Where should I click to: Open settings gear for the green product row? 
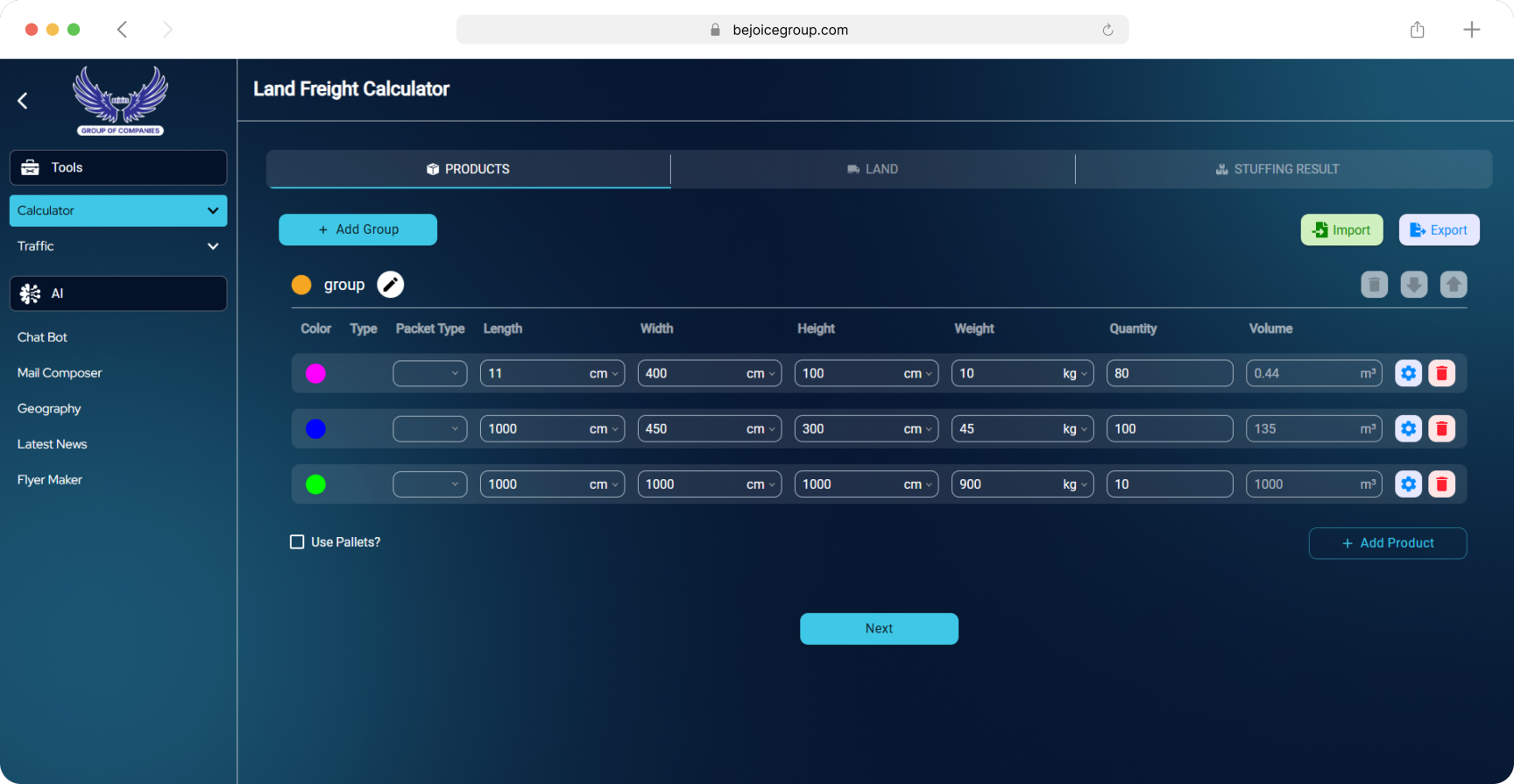[x=1408, y=484]
